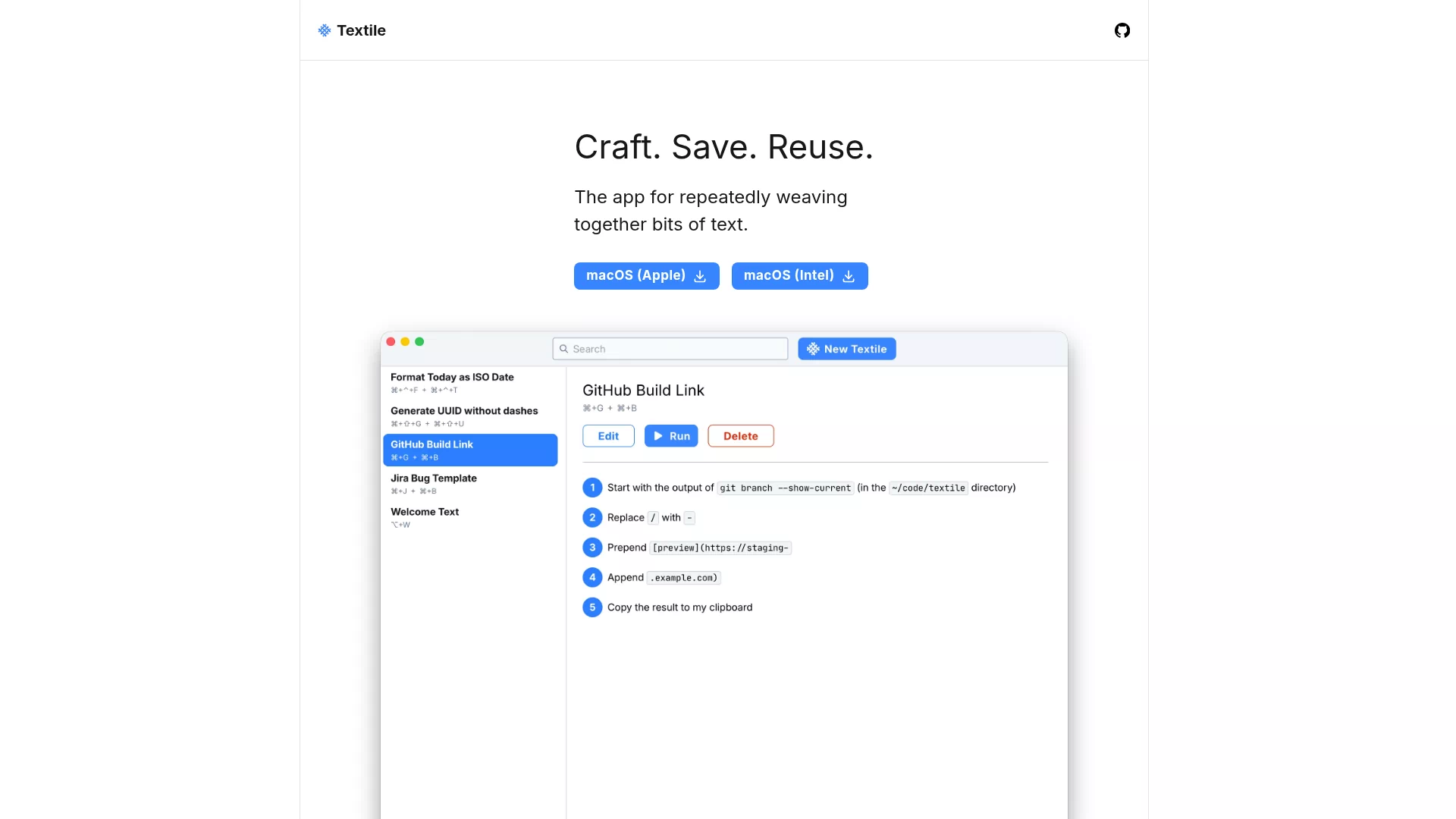Edit the GitHub Build Link textile
The width and height of the screenshot is (1456, 819).
(x=609, y=436)
